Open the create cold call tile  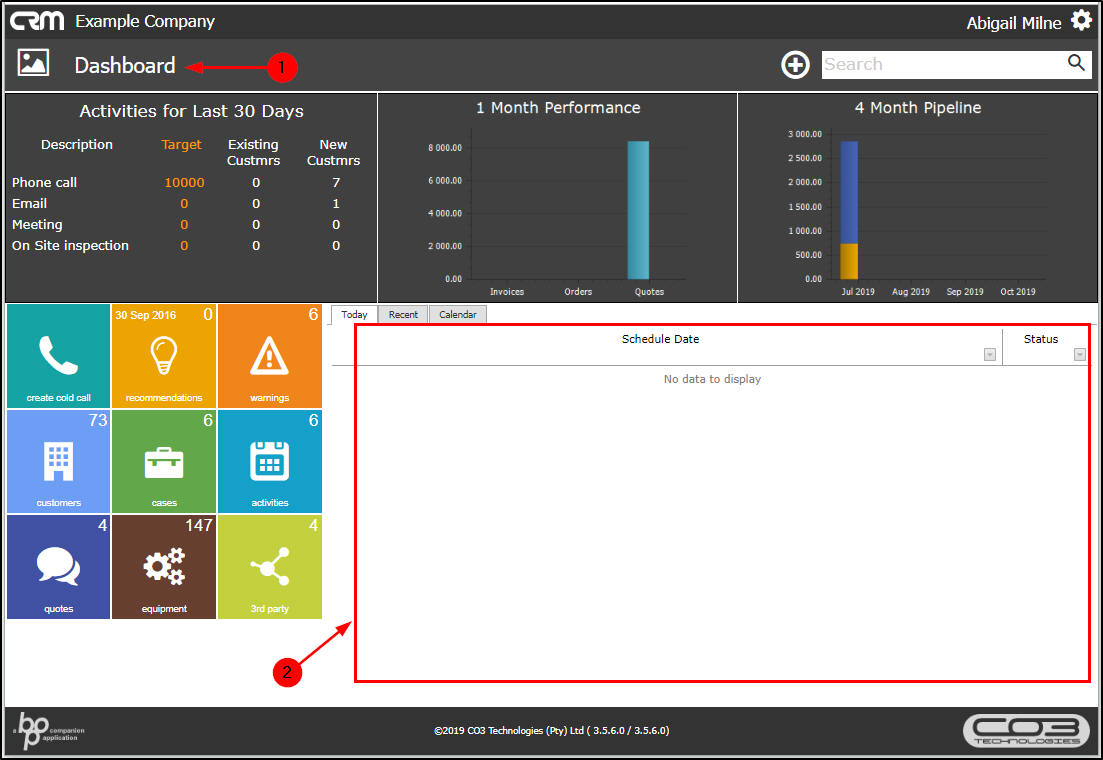pyautogui.click(x=58, y=356)
